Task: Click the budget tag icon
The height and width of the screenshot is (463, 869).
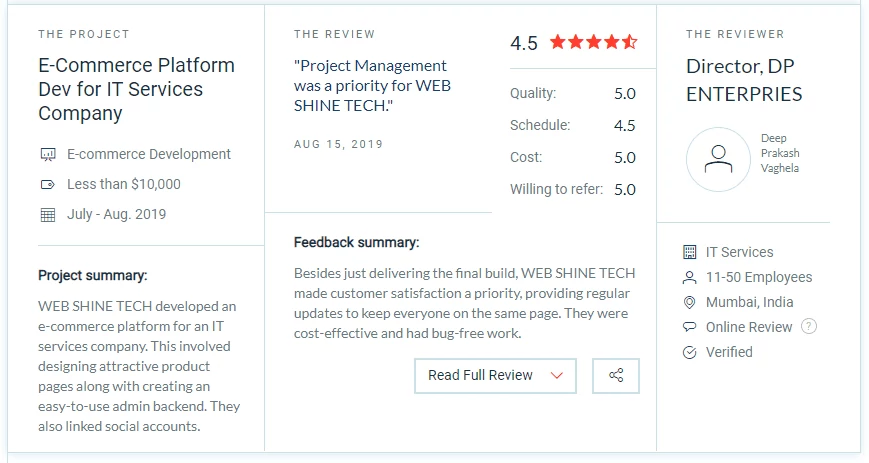Action: click(x=47, y=185)
